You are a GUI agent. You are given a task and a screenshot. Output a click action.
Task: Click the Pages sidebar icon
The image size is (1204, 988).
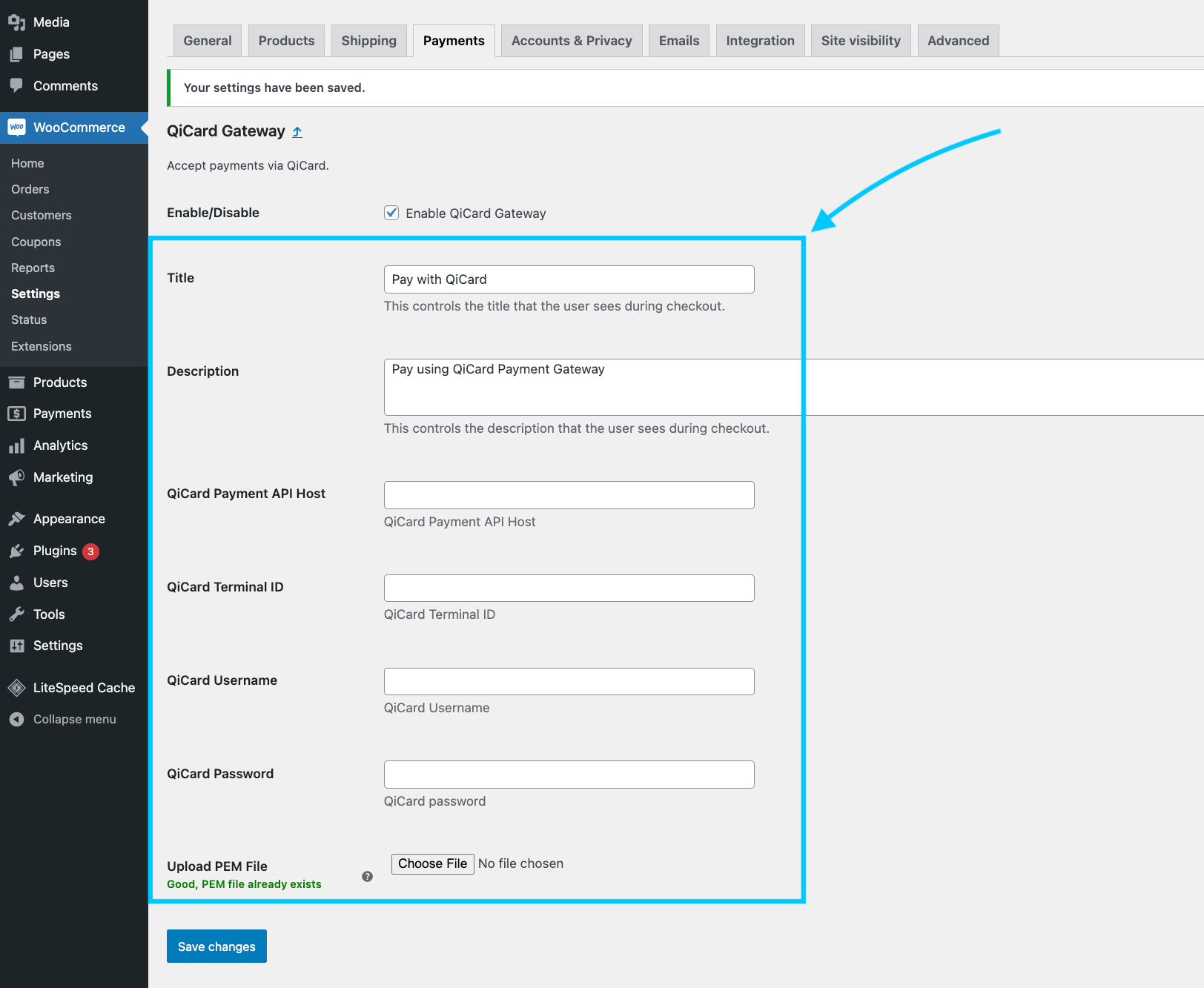(x=17, y=54)
